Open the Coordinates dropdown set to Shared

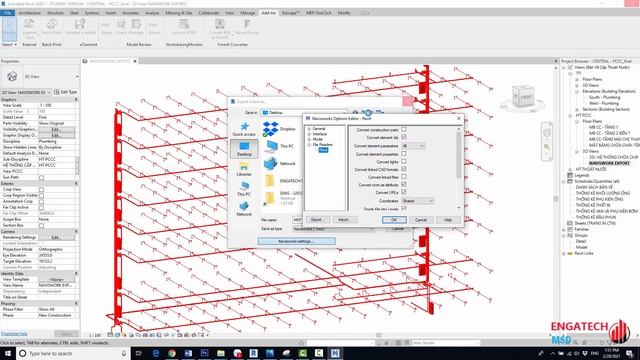(x=418, y=201)
